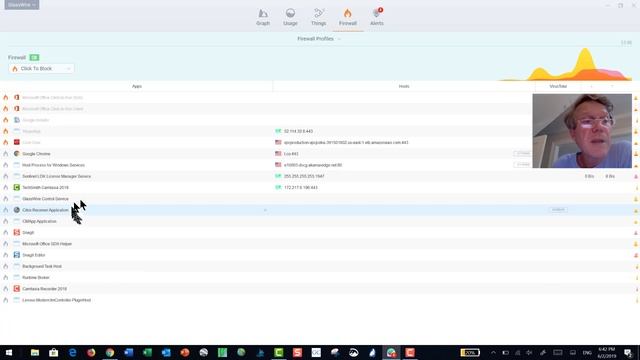Open Microsoft Word from the taskbar

coord(129,353)
